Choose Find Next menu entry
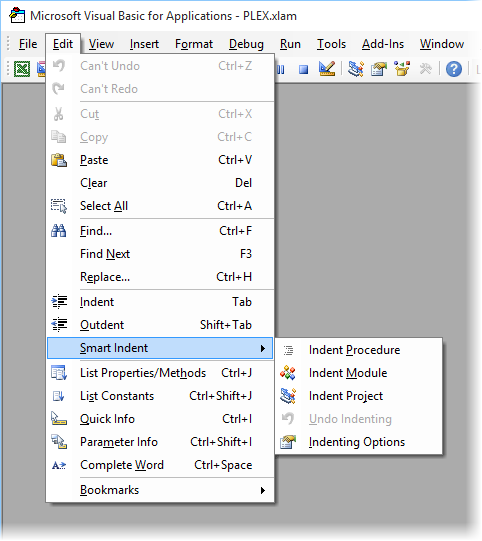The height and width of the screenshot is (541, 482). coord(160,254)
